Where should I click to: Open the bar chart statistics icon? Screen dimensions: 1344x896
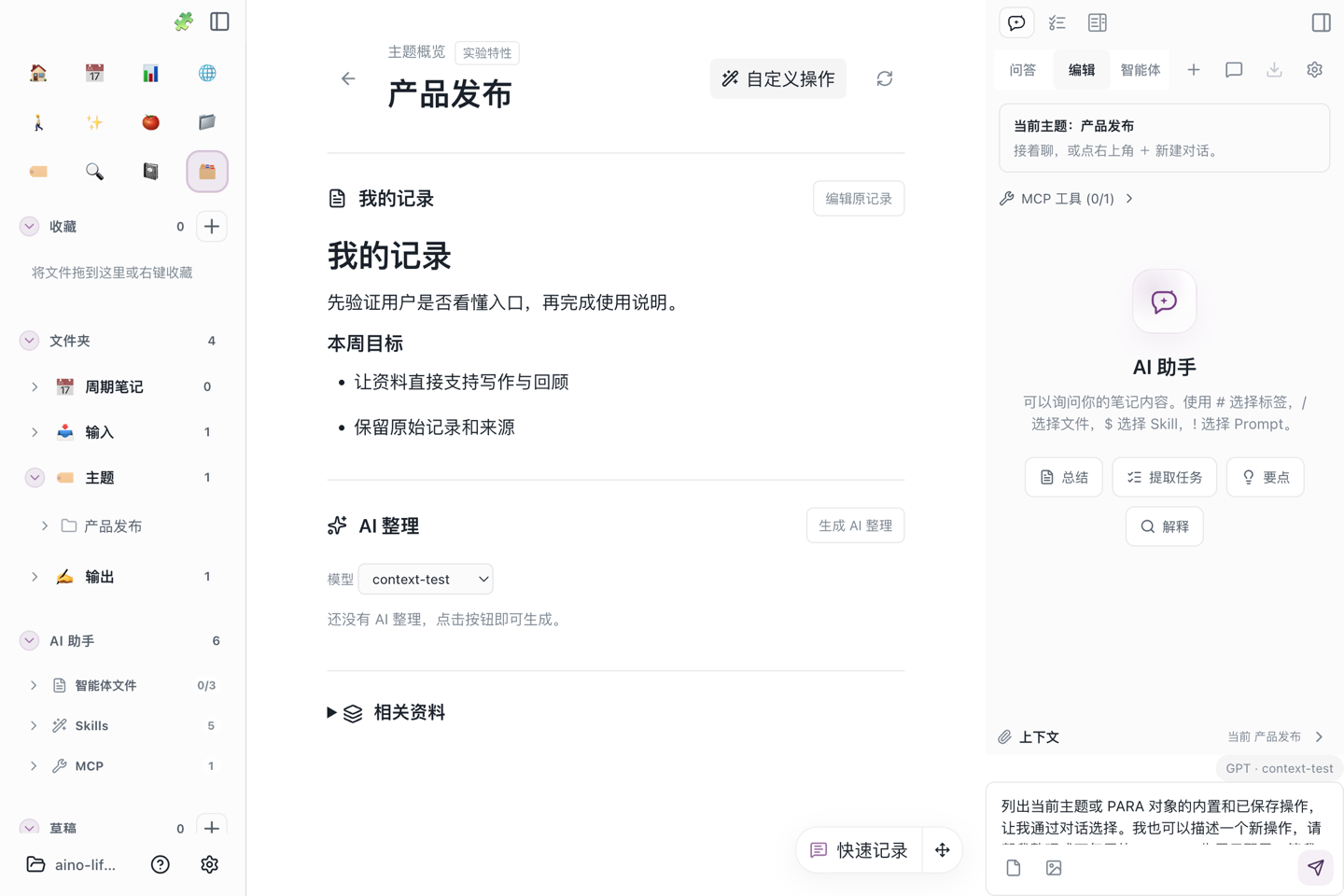pyautogui.click(x=150, y=73)
